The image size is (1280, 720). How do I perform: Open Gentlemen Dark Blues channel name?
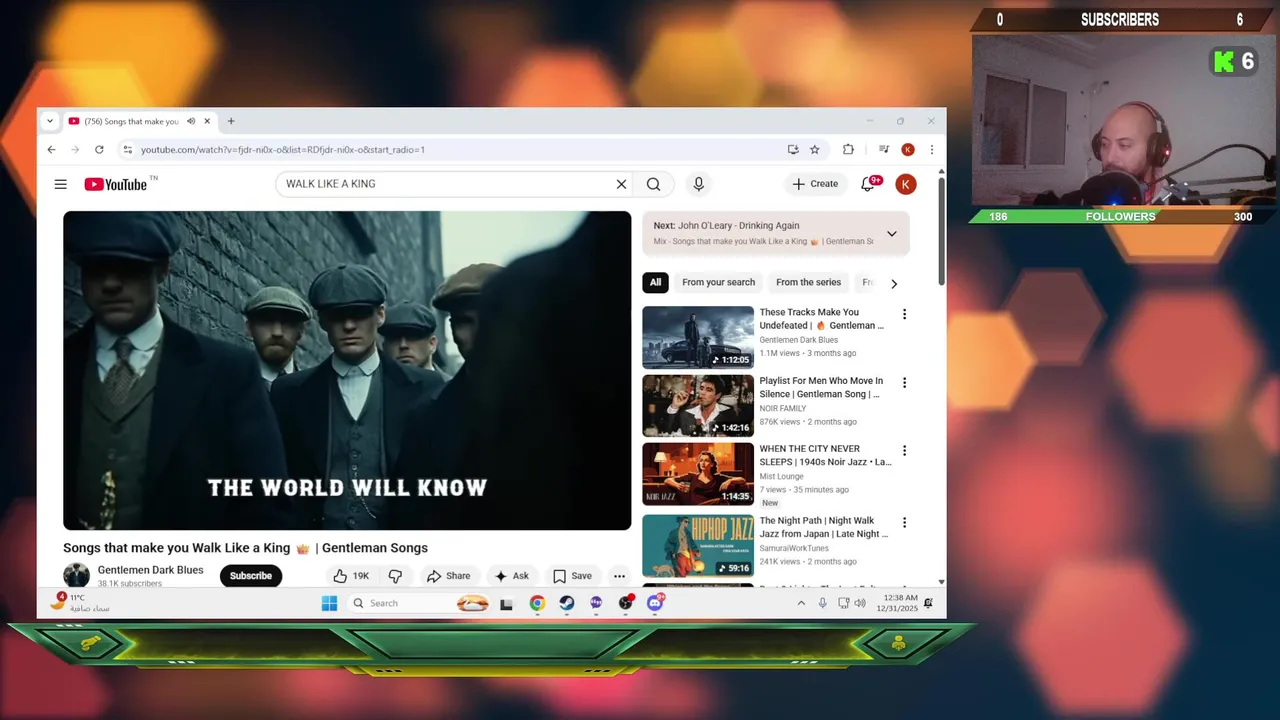pyautogui.click(x=150, y=570)
